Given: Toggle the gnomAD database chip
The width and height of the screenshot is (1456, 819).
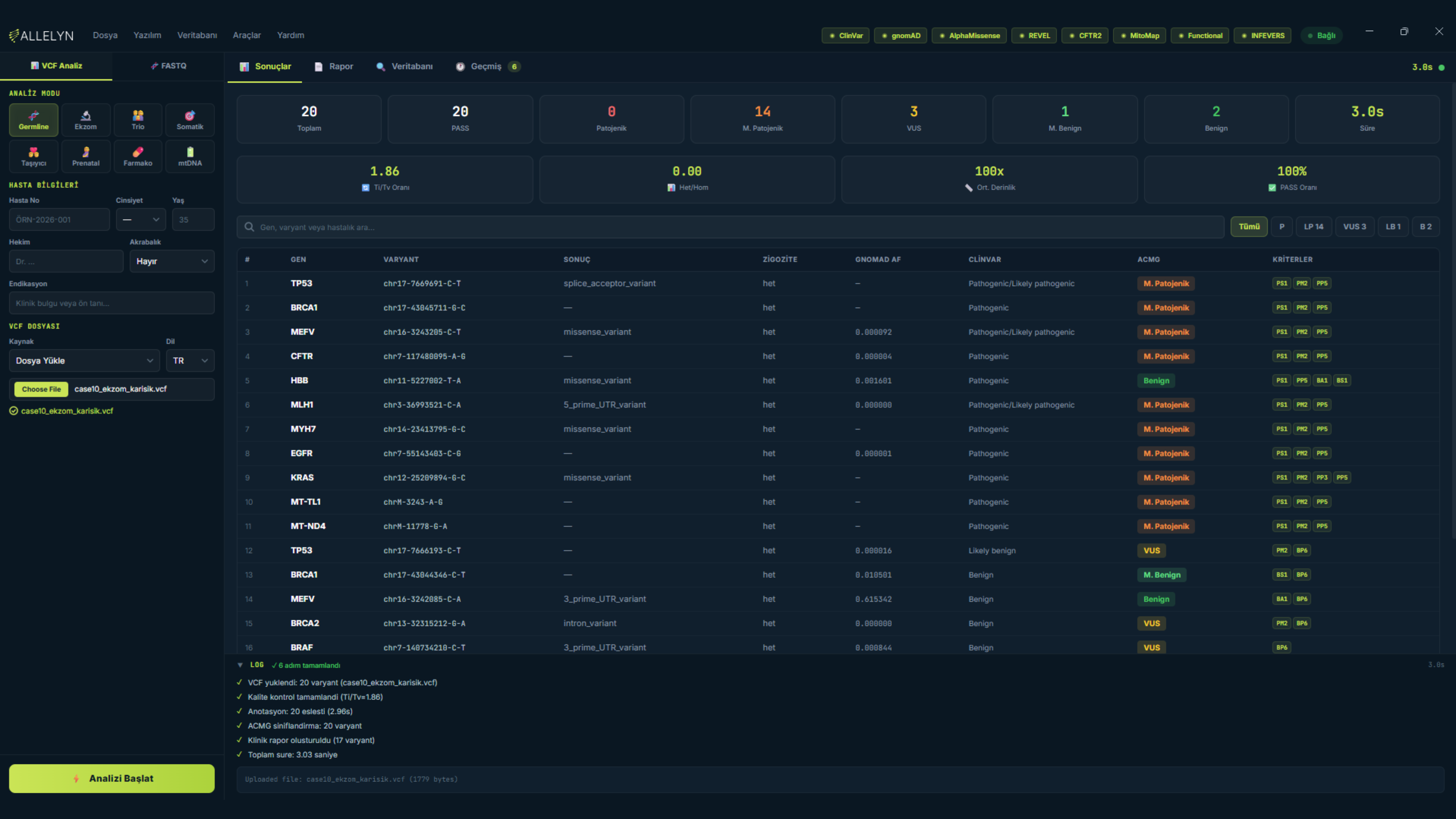Looking at the screenshot, I should (901, 36).
